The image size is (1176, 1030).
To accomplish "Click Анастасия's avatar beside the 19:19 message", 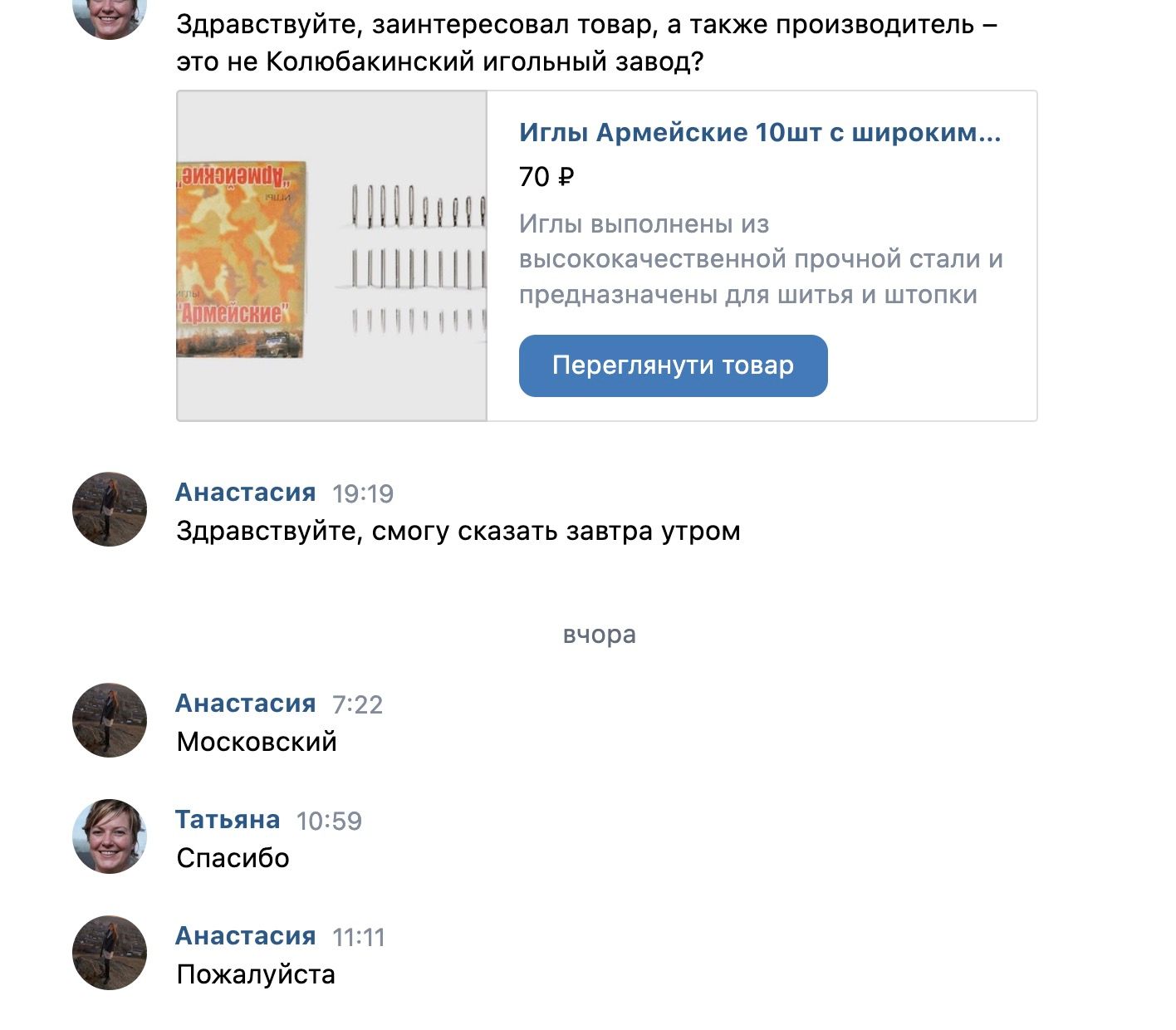I will pyautogui.click(x=110, y=509).
